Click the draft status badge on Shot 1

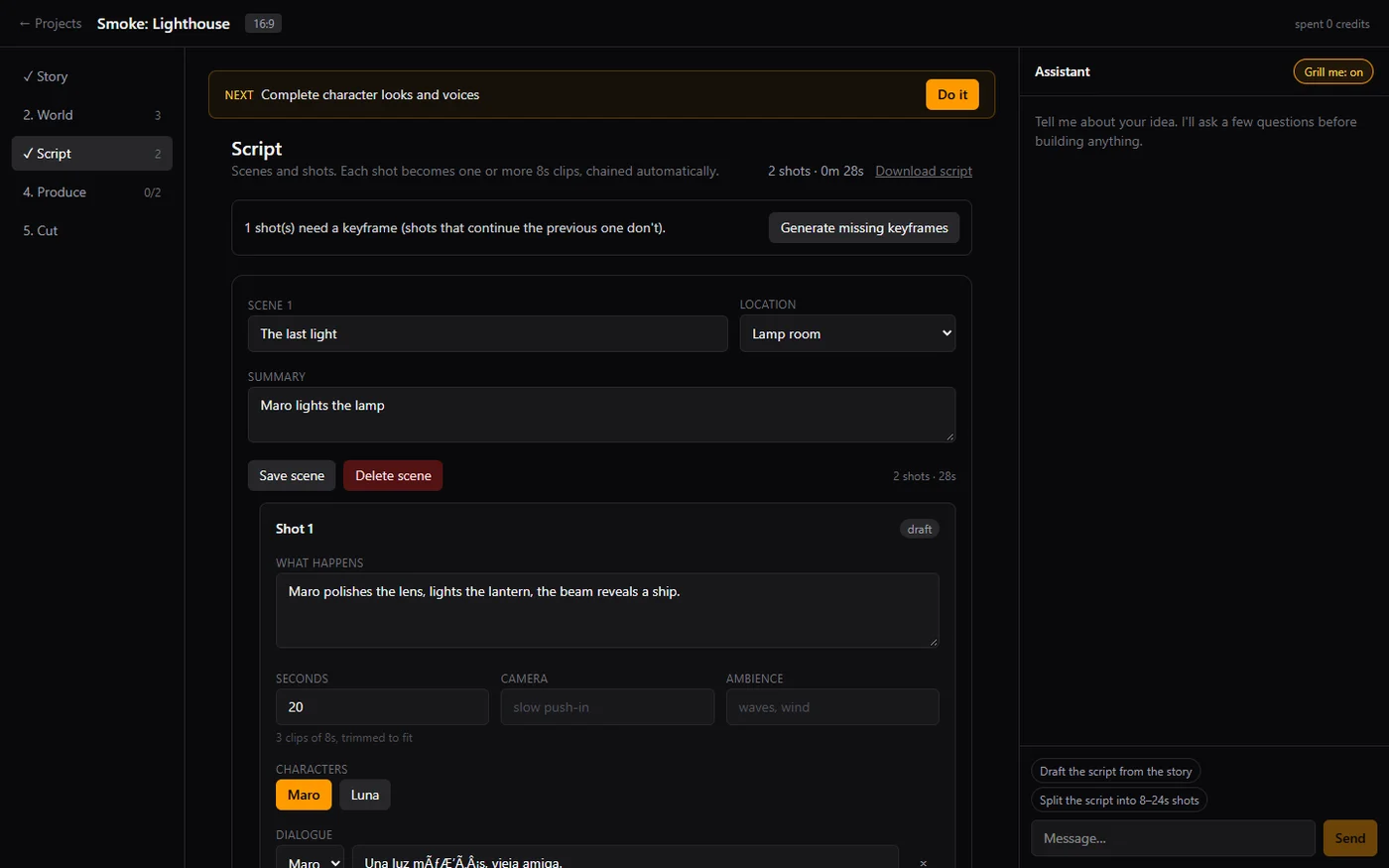point(920,530)
